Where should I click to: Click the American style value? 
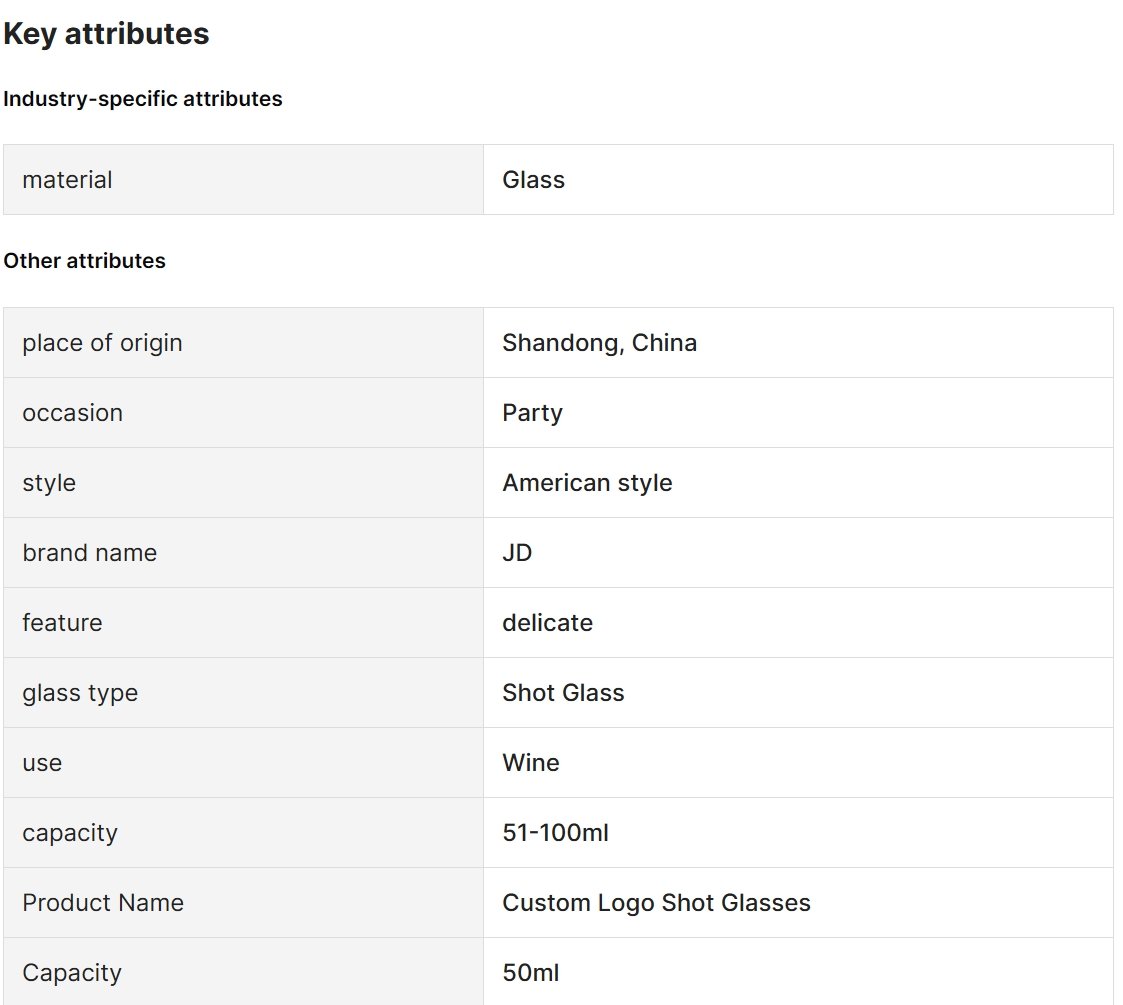click(587, 483)
